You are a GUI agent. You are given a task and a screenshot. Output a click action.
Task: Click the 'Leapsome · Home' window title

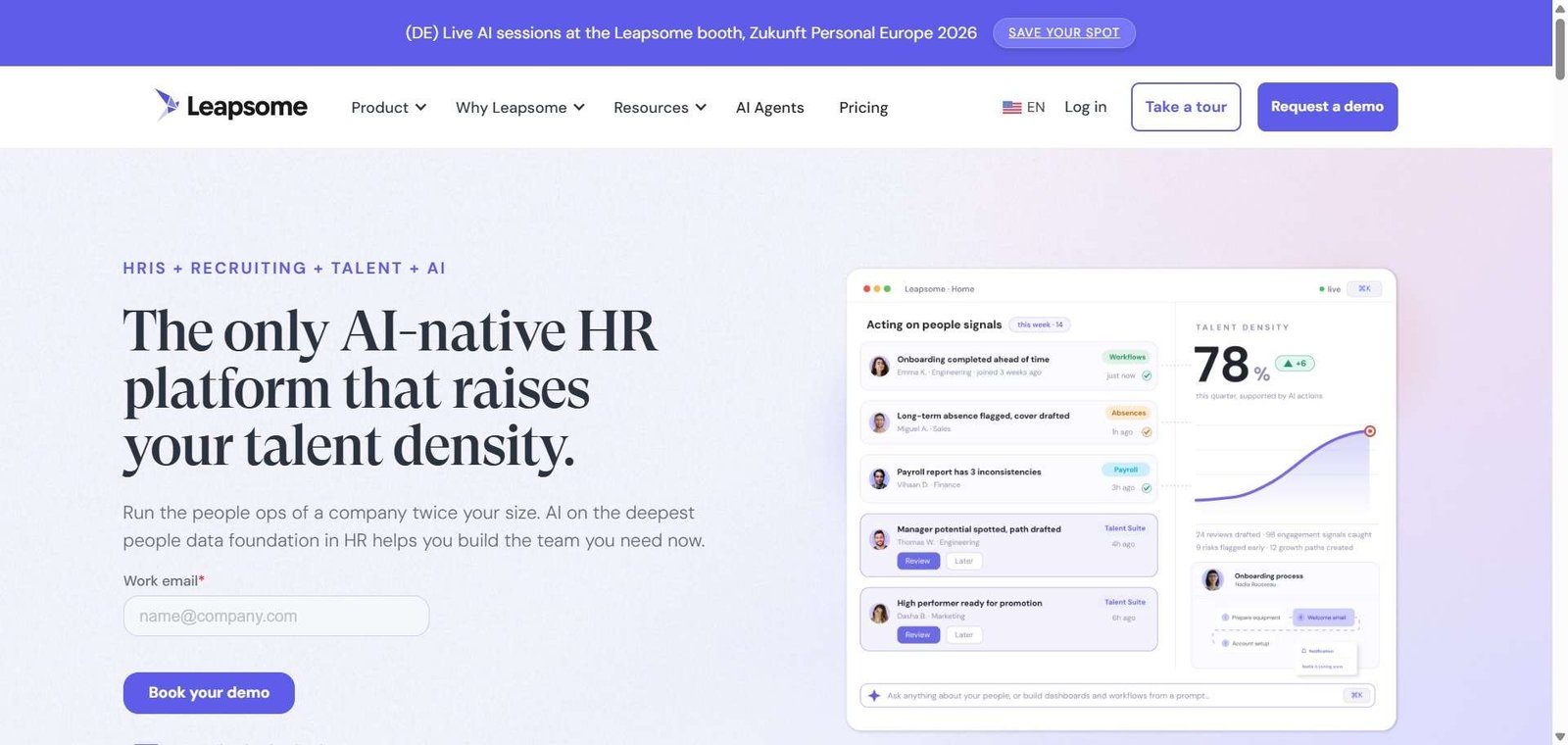(x=939, y=289)
